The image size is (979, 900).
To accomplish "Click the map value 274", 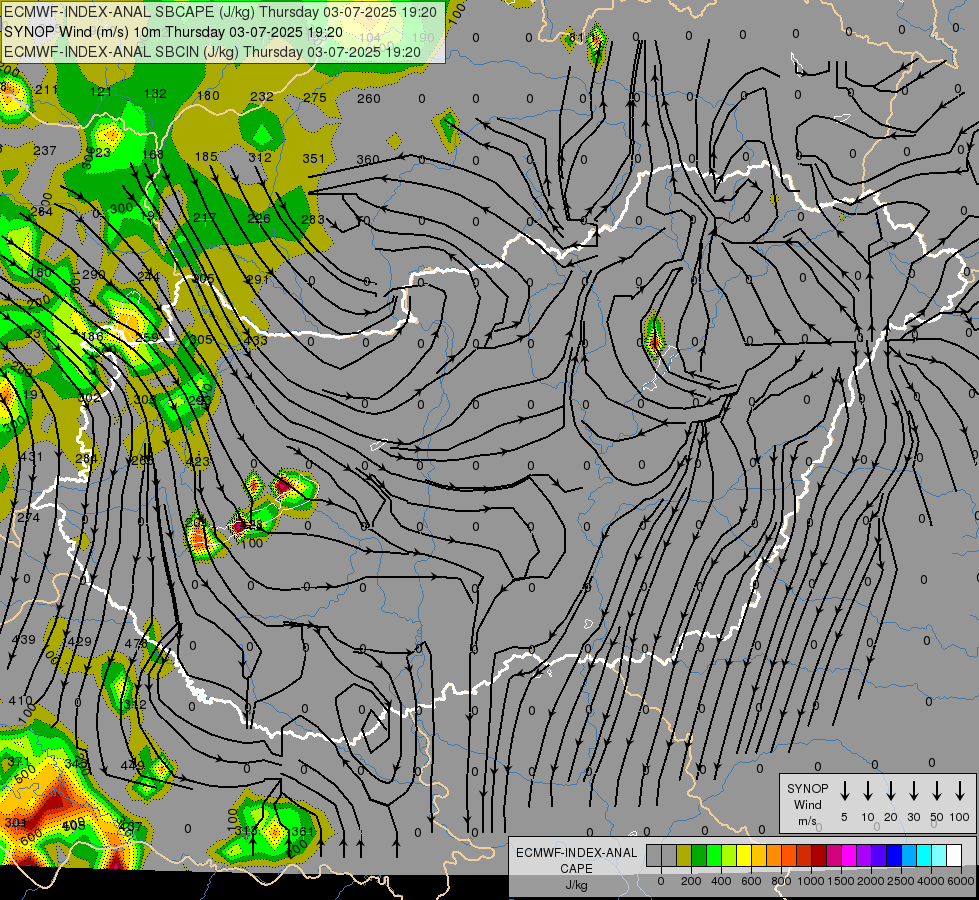I will (x=28, y=518).
